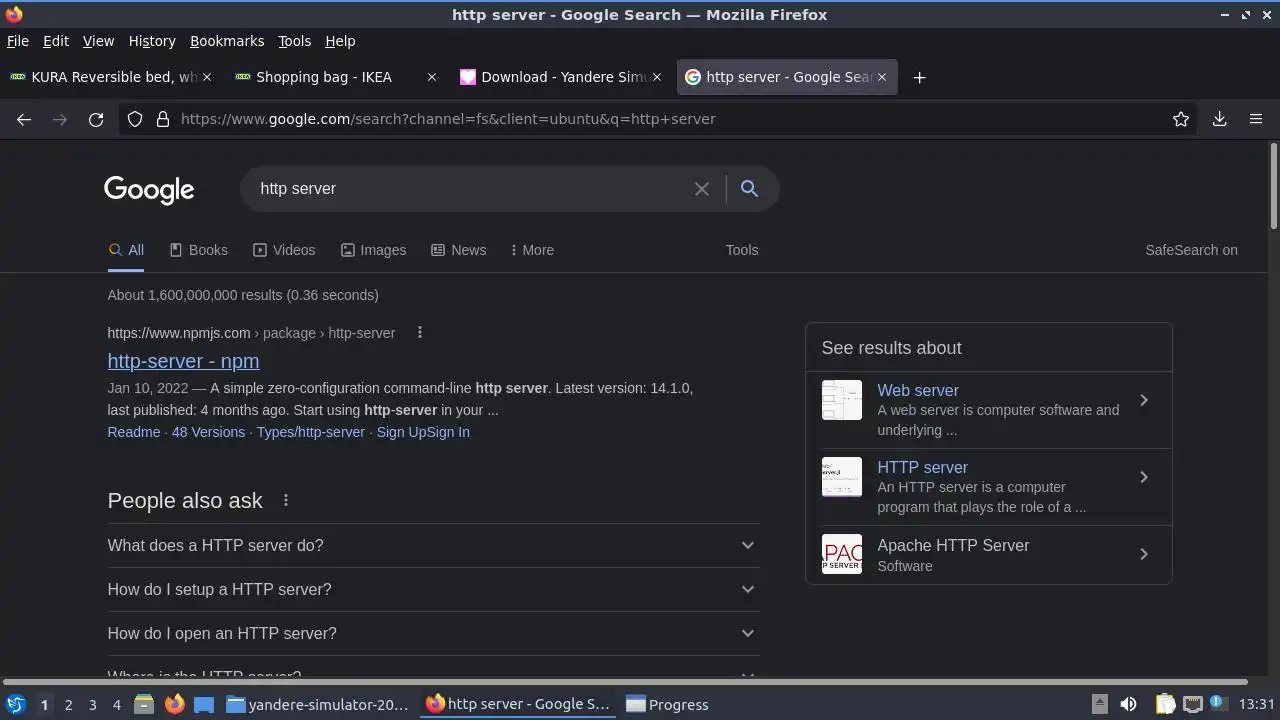Screen dimensions: 1280x720
Task: Go to the Google logo homepage
Action: click(149, 190)
